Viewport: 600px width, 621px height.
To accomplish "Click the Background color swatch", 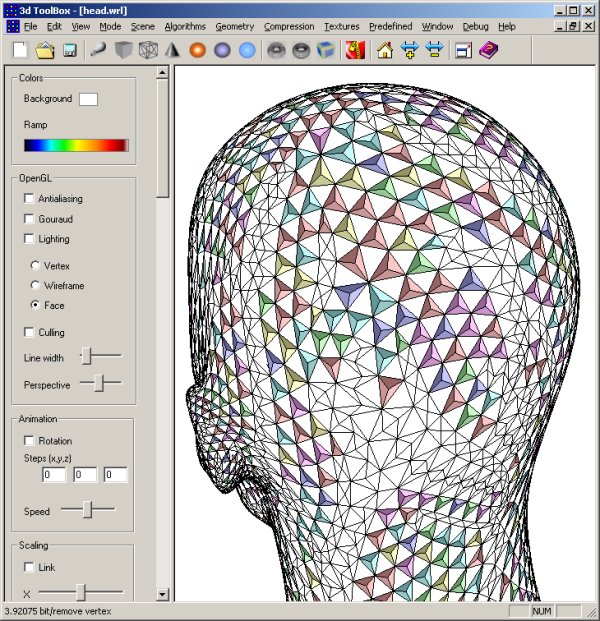I will tap(88, 99).
